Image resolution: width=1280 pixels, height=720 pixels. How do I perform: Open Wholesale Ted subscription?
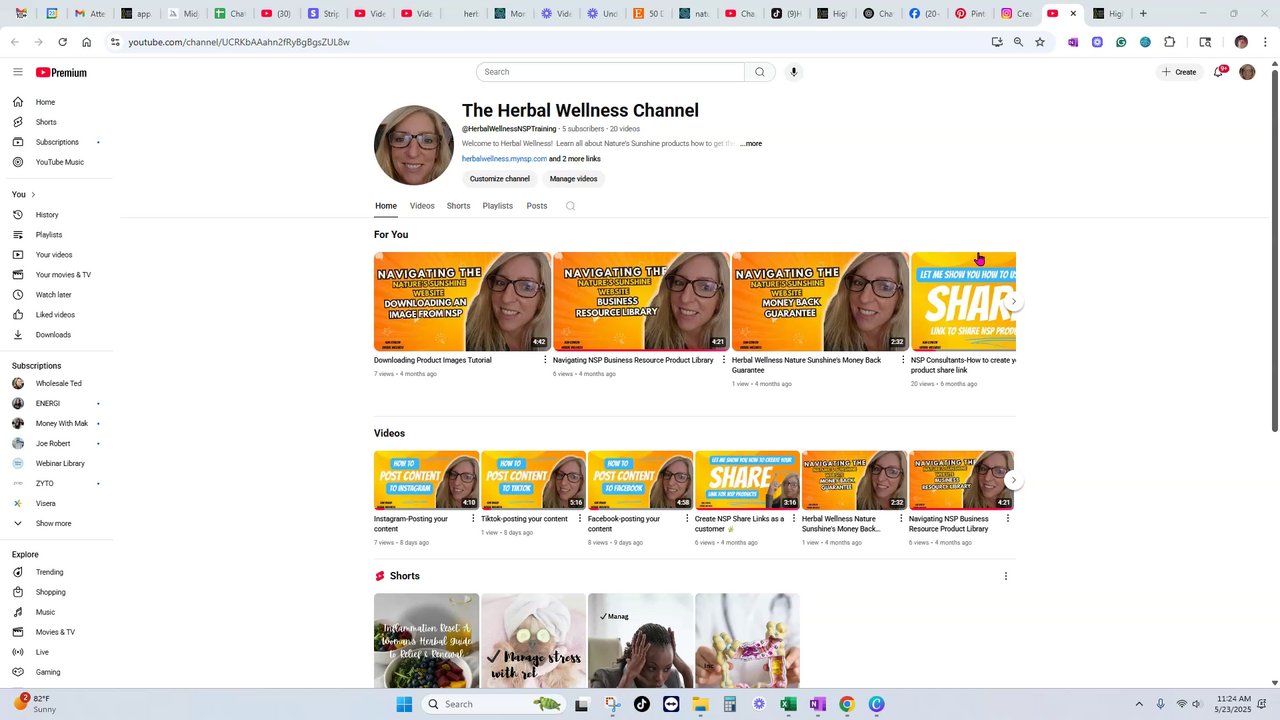click(x=57, y=384)
